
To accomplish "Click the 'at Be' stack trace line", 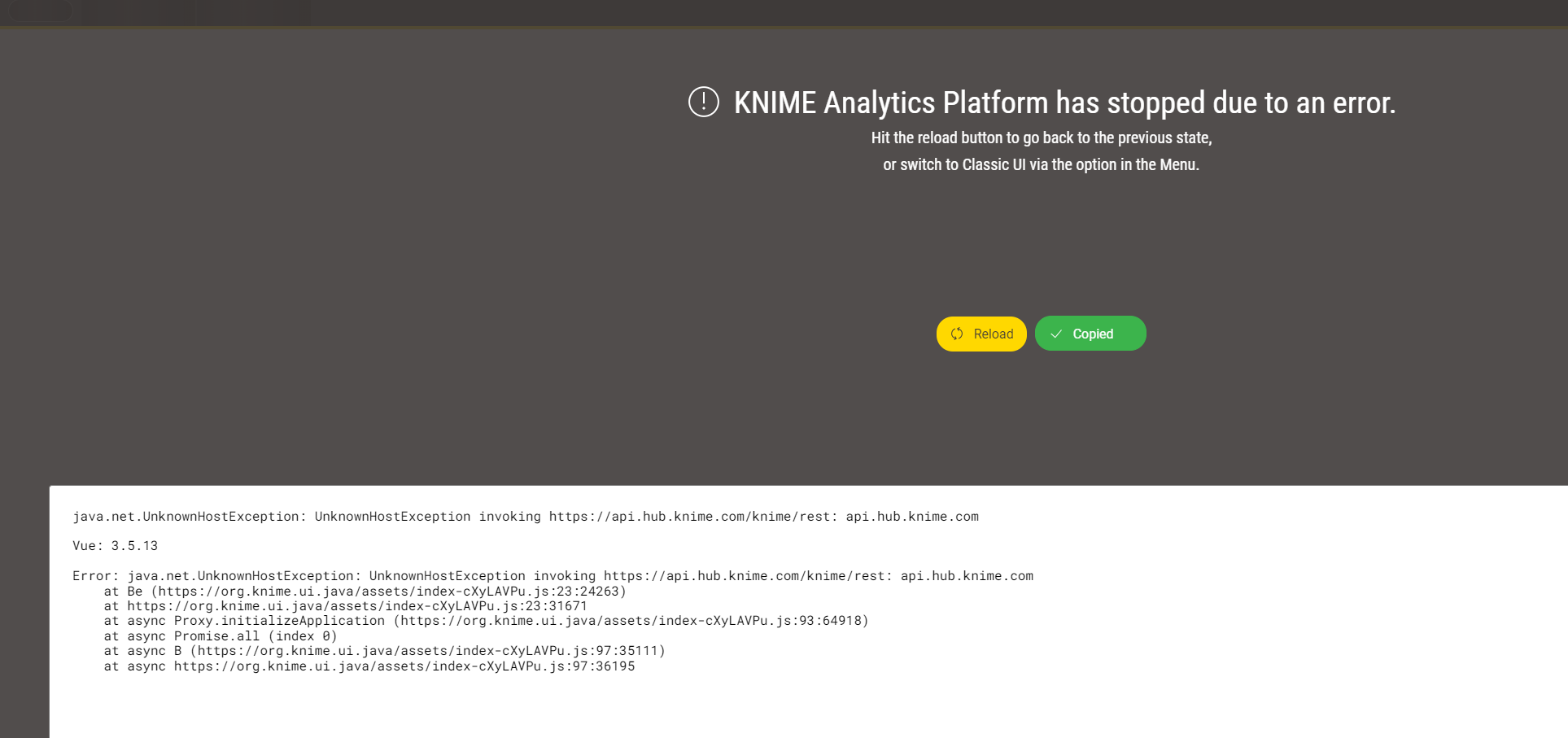I will (365, 592).
